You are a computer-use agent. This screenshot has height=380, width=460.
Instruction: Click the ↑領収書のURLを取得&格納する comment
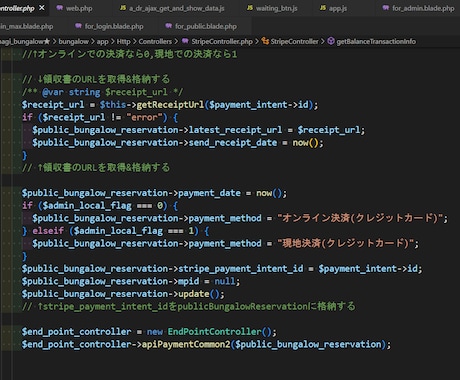click(96, 168)
